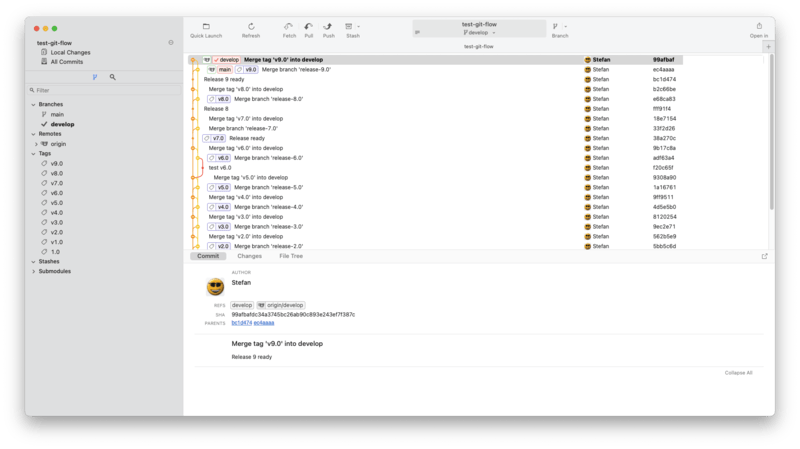Viewport: 800px width, 449px height.
Task: Click the Quick Launch toolbar icon
Action: click(x=205, y=26)
